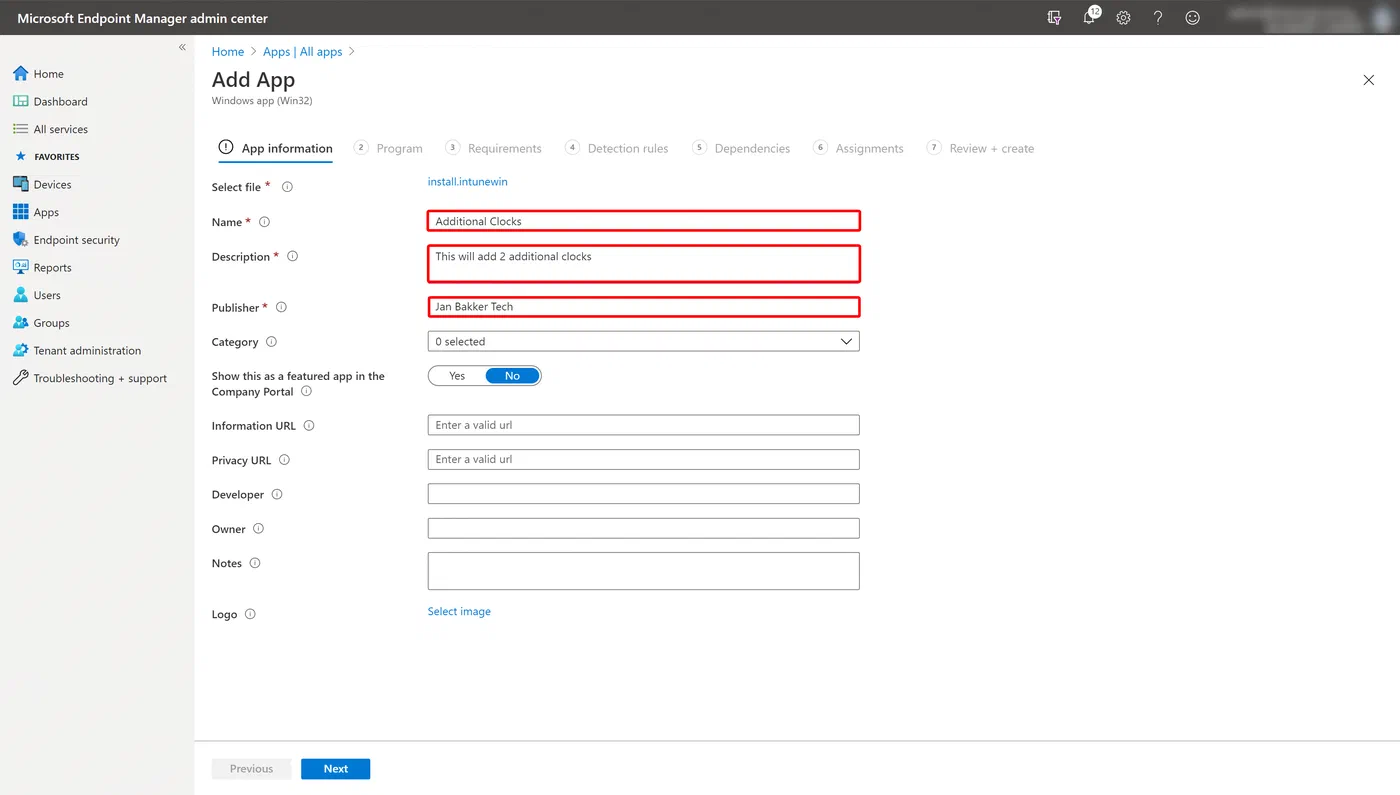Screen dimensions: 1400x795
Task: Open the Devices sidebar icon
Action: tap(20, 184)
